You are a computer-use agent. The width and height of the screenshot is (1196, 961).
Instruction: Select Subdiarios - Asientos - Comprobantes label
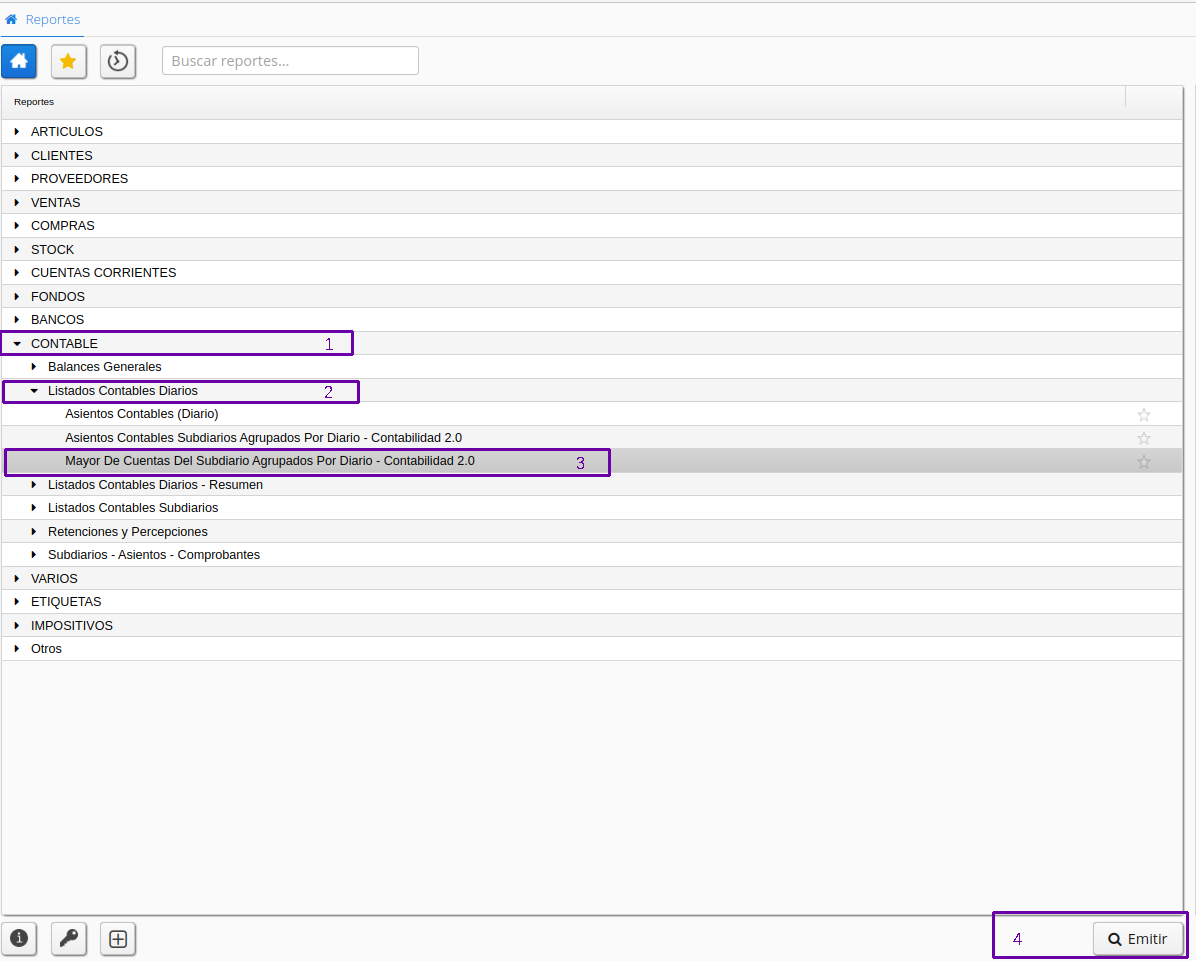point(154,554)
